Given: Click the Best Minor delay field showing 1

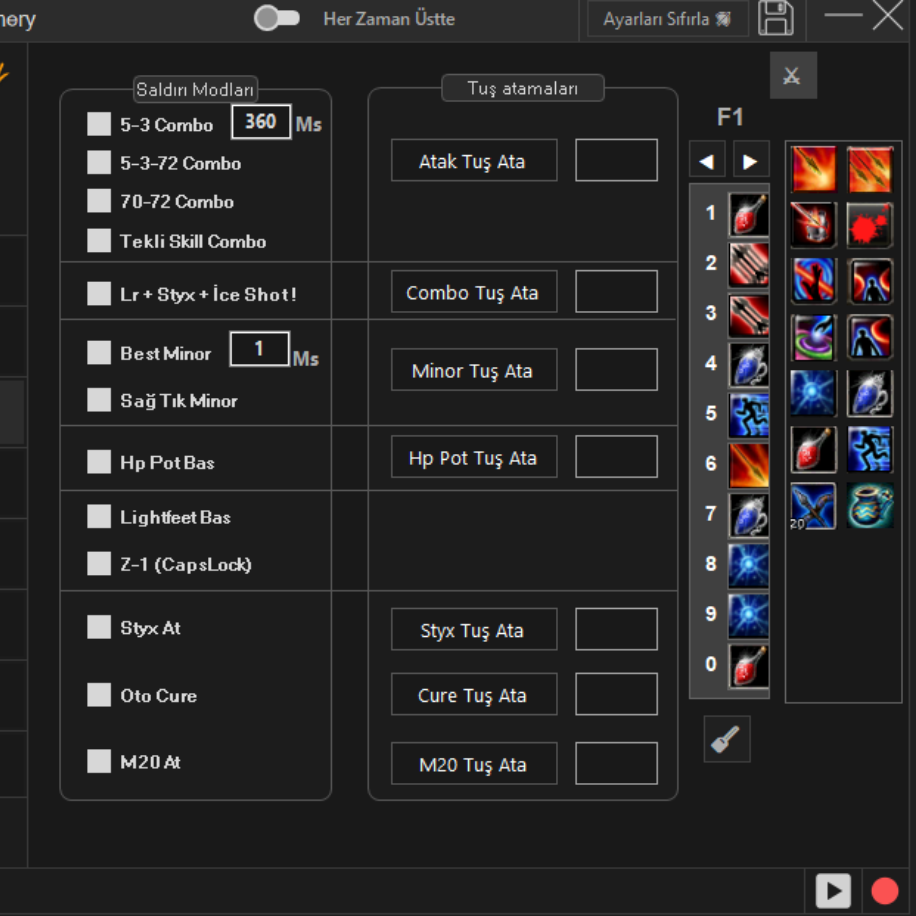Looking at the screenshot, I should click(259, 349).
